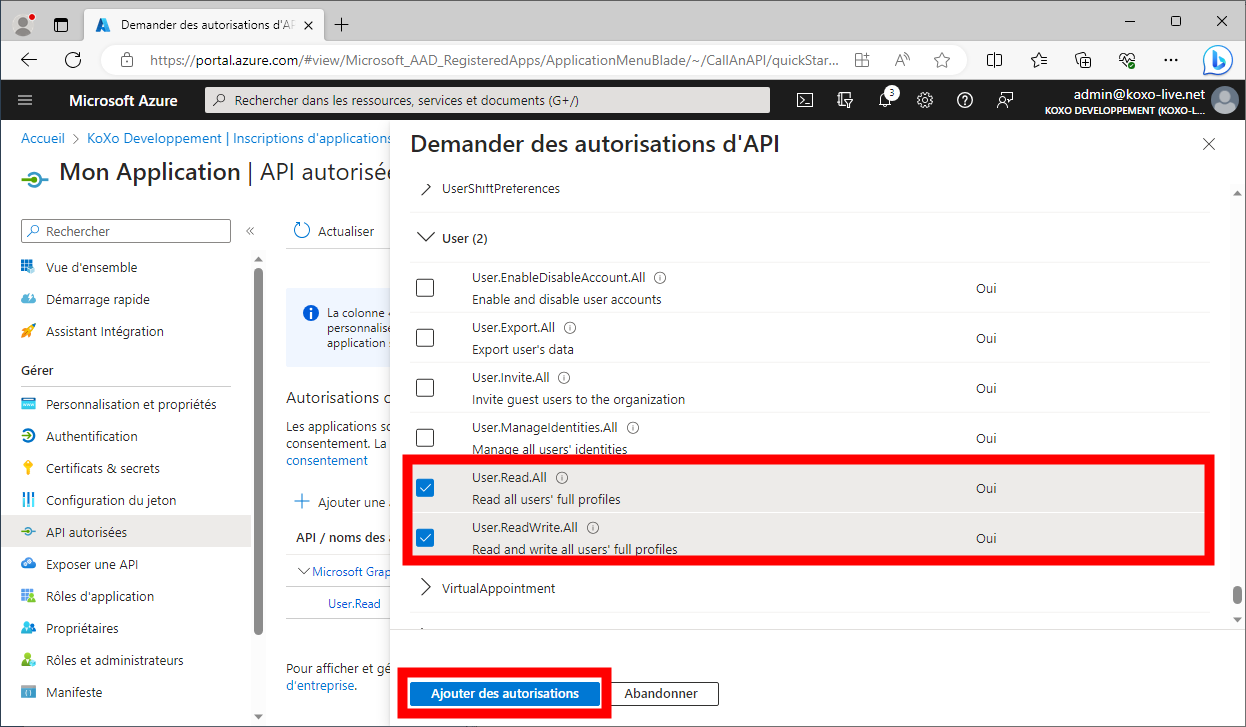Collapse the User (2) permission group
The image size is (1246, 727).
pyautogui.click(x=426, y=238)
